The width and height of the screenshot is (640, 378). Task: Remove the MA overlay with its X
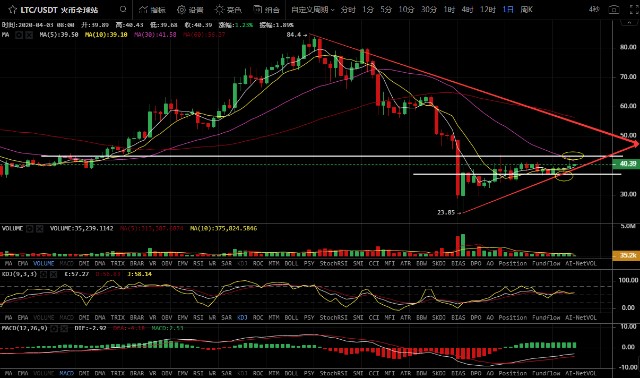[29, 35]
